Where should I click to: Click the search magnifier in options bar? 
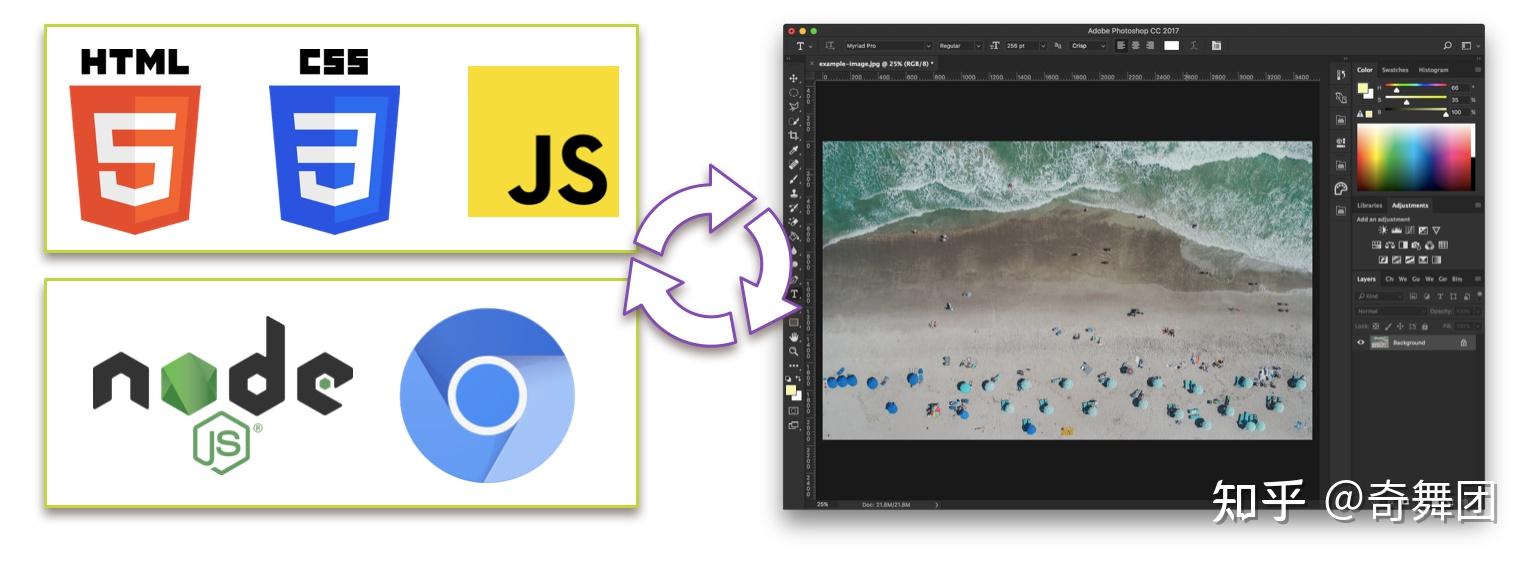tap(1448, 46)
